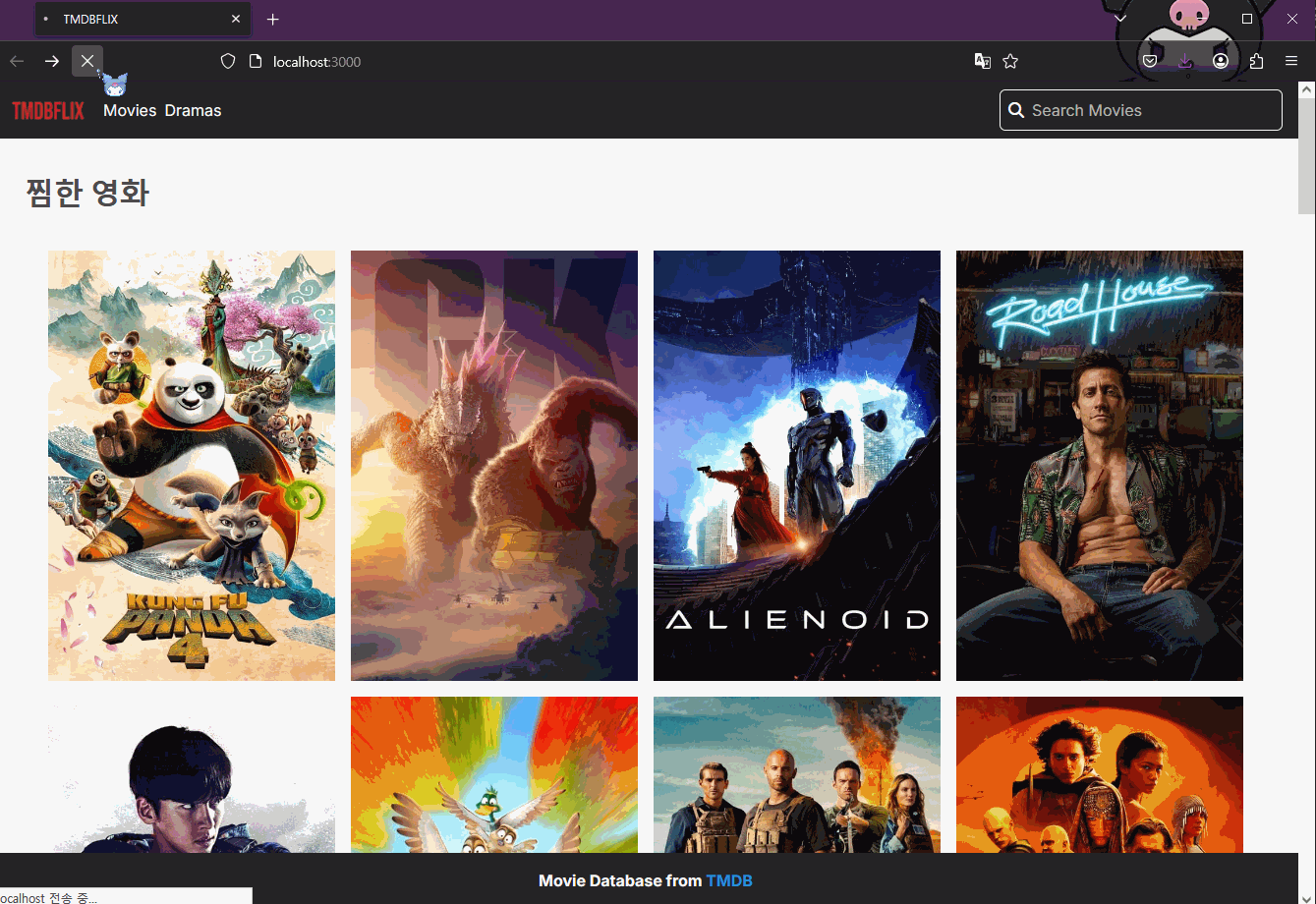Select the Road House movie poster
This screenshot has width=1316, height=904.
click(x=1100, y=466)
